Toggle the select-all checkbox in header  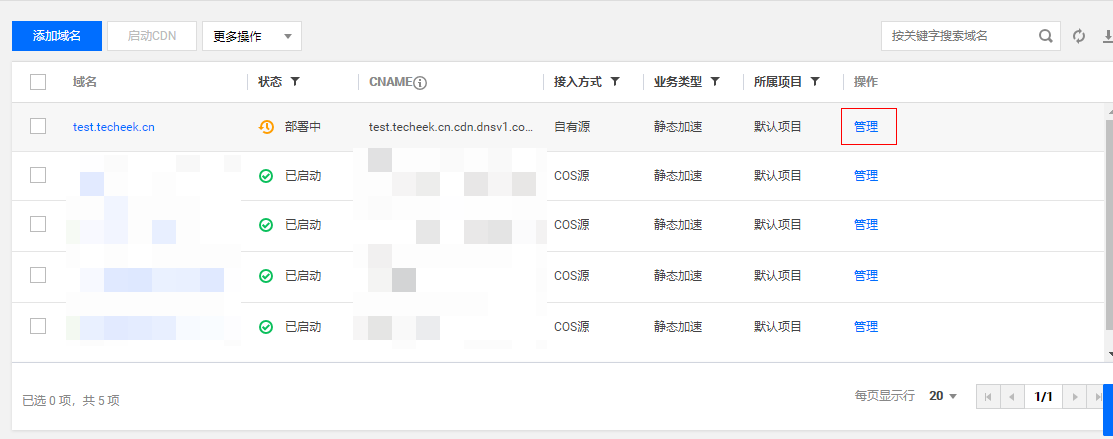pyautogui.click(x=38, y=82)
